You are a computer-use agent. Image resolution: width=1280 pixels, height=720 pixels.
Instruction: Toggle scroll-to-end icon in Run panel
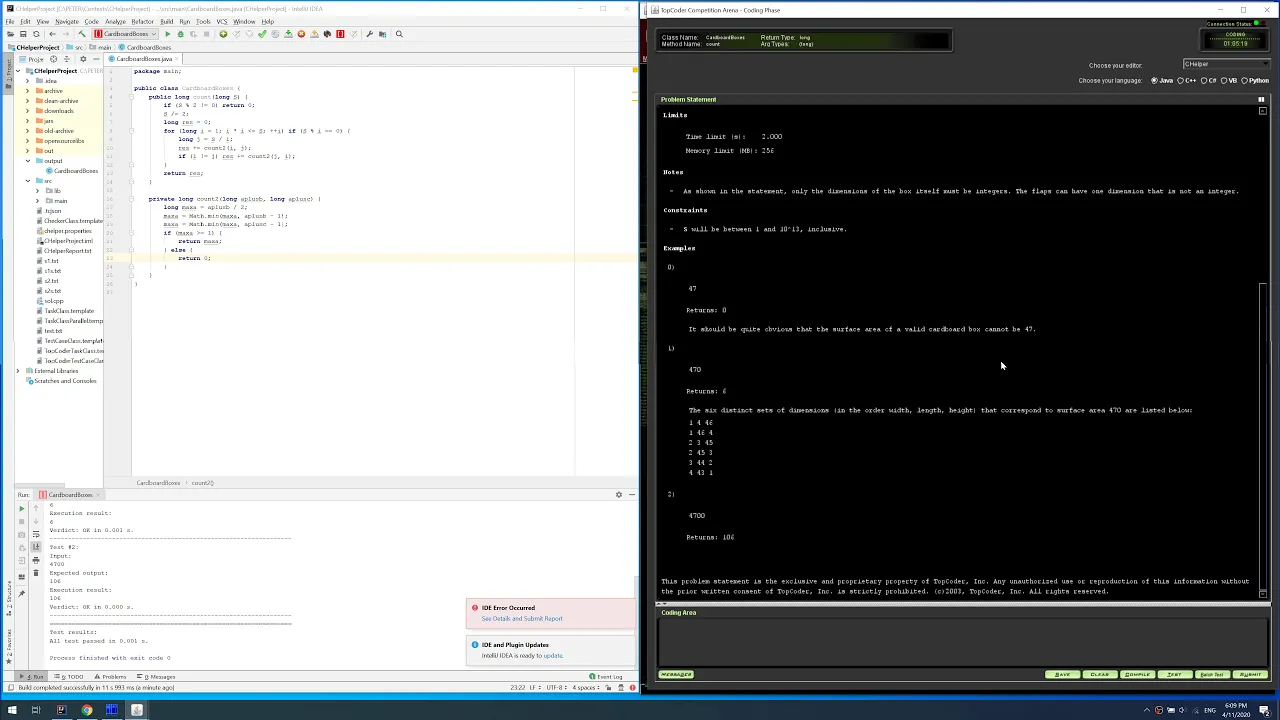pos(36,547)
